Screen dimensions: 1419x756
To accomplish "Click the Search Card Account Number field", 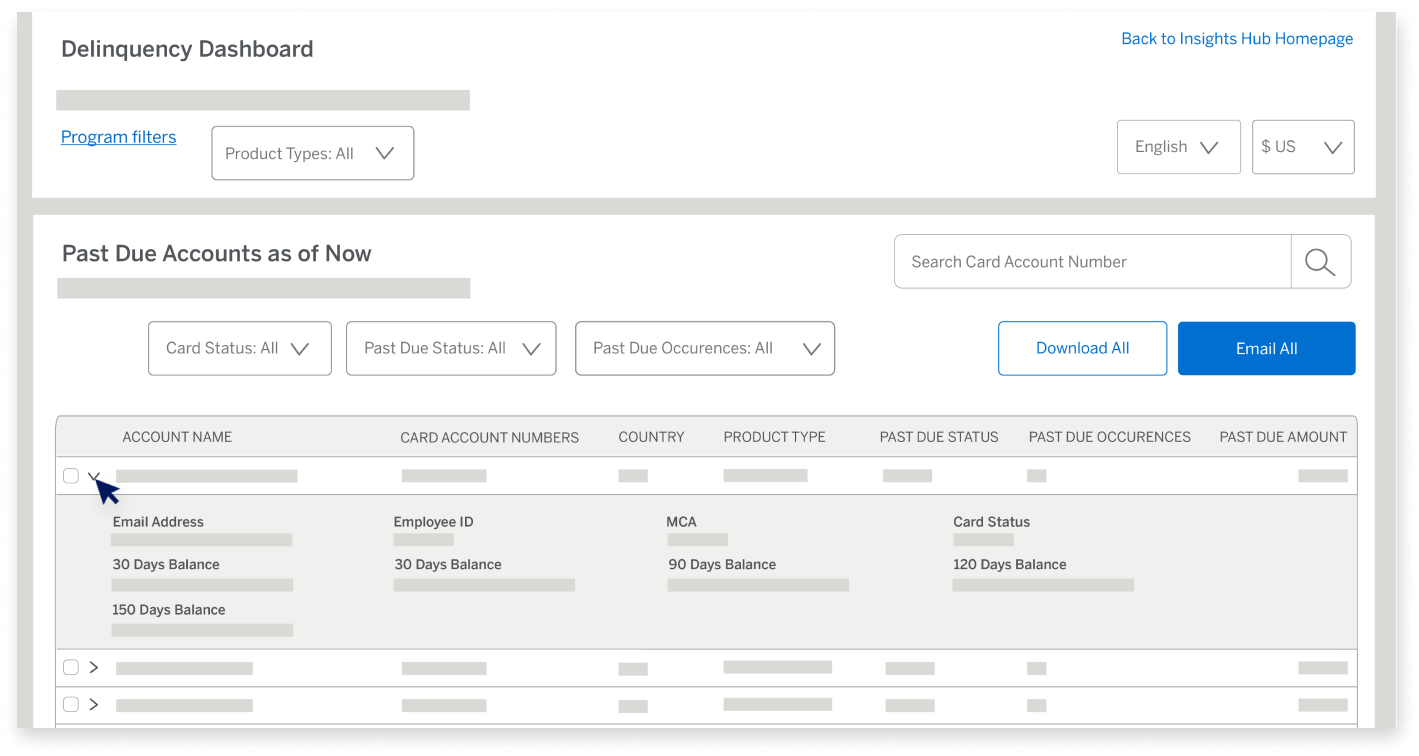I will point(1090,261).
